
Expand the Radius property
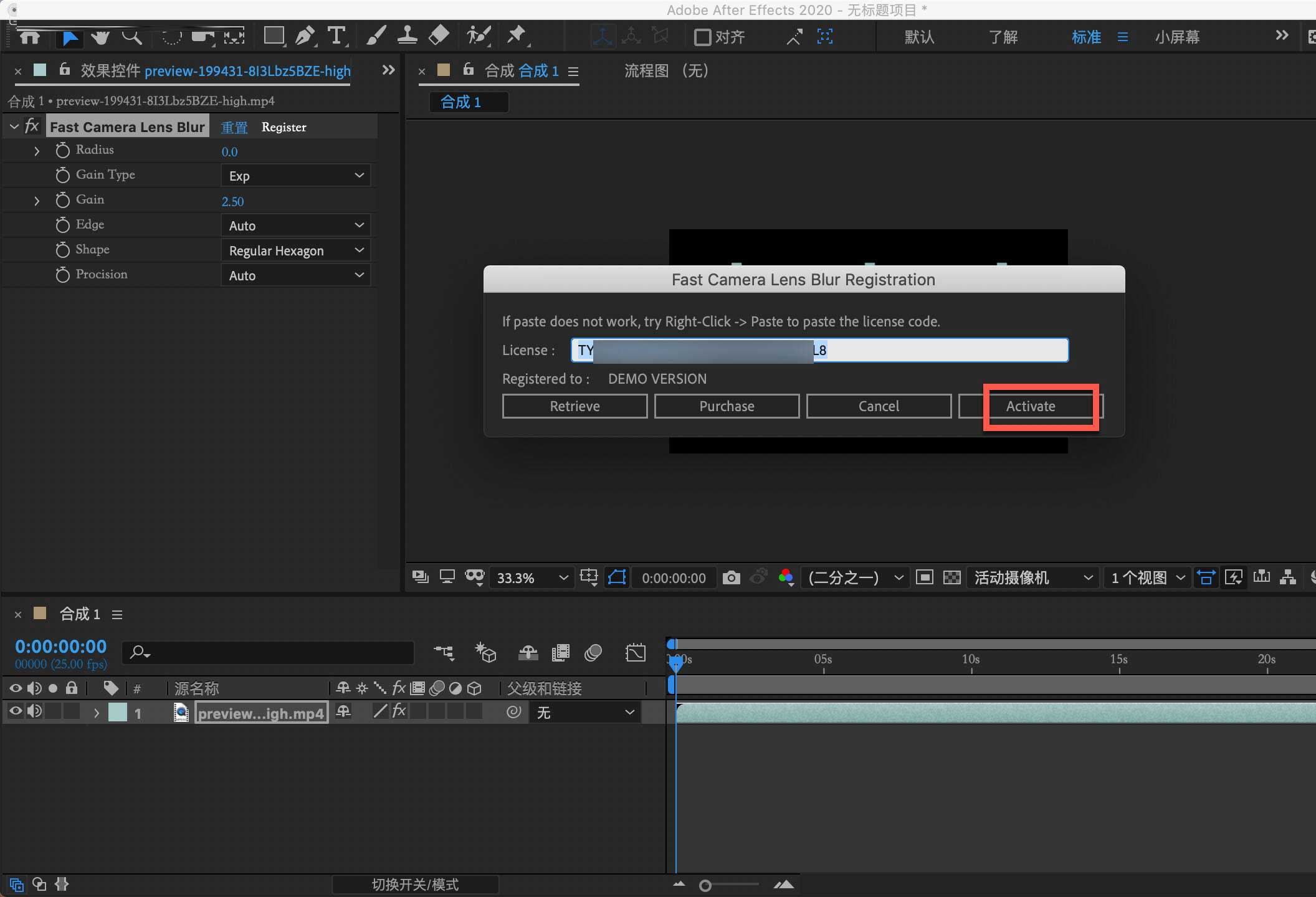click(x=37, y=151)
